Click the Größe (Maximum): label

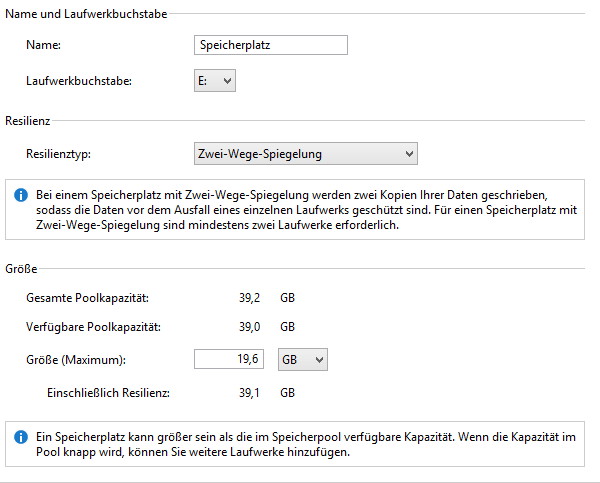coord(76,360)
